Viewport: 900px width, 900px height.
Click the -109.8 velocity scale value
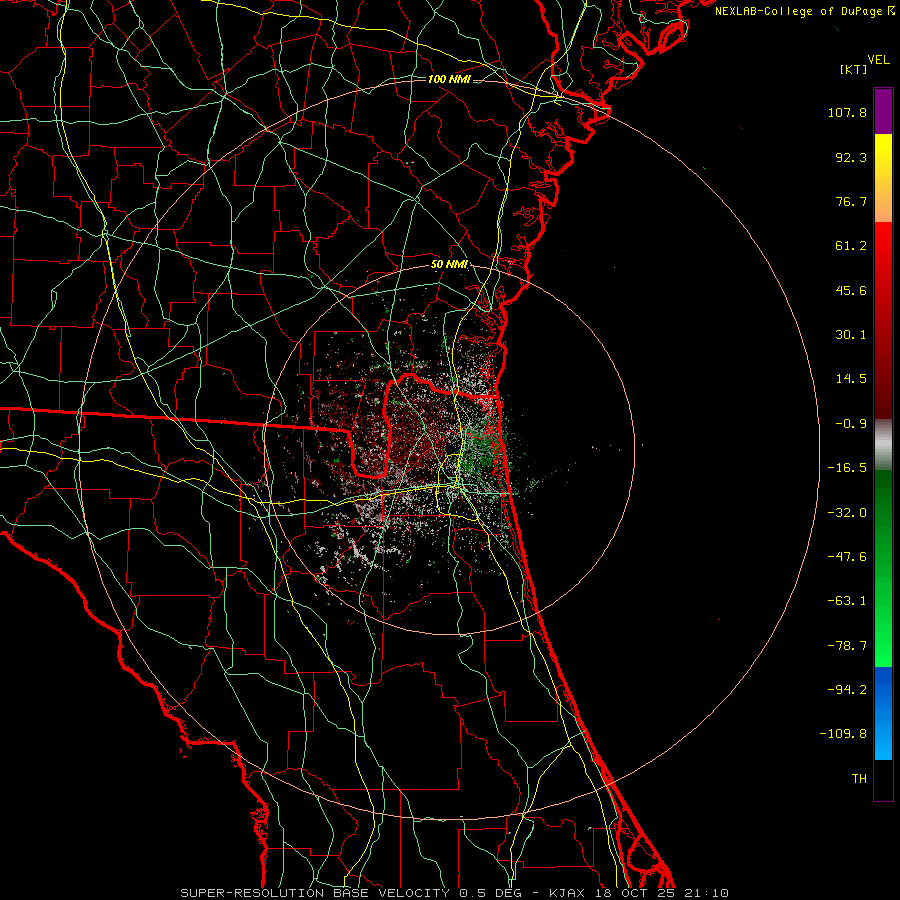point(843,734)
